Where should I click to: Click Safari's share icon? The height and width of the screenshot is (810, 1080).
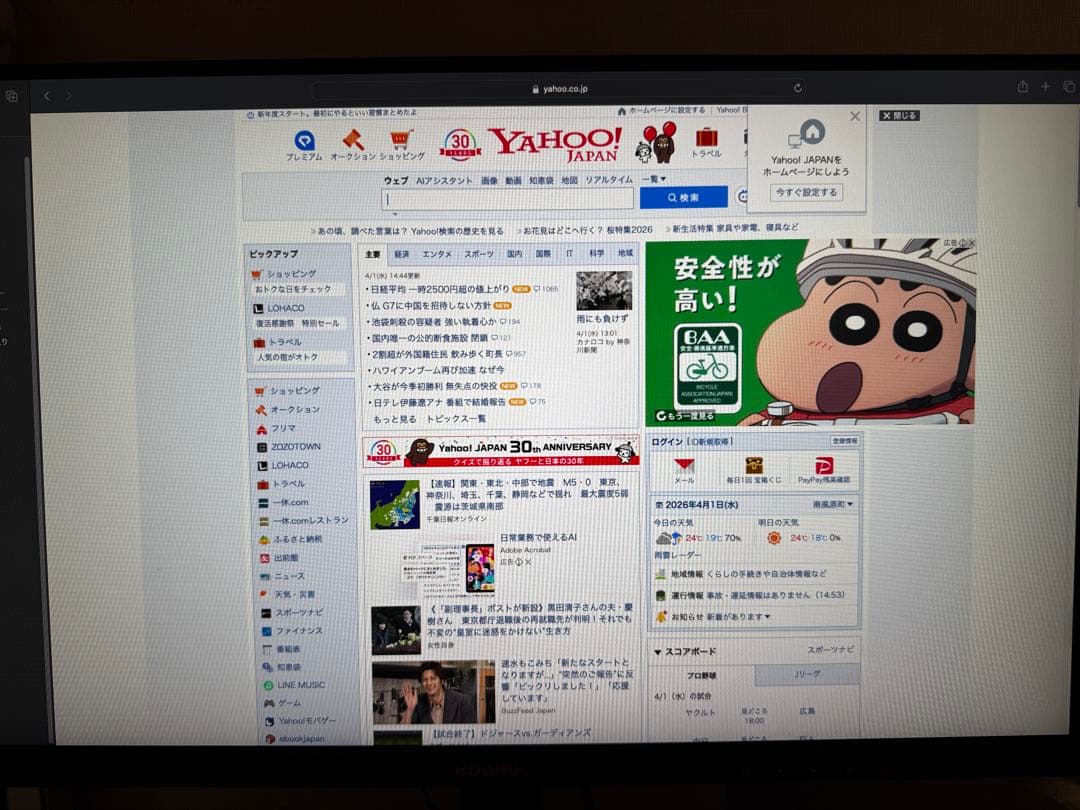(x=1023, y=87)
